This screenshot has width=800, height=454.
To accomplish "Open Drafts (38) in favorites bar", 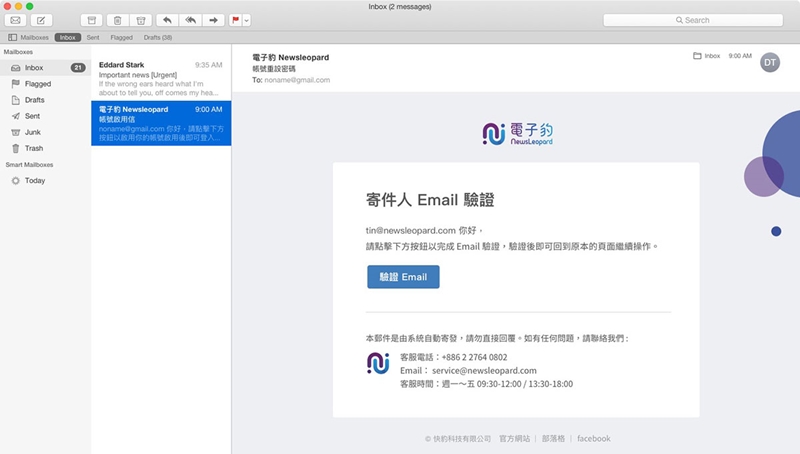I will (158, 37).
